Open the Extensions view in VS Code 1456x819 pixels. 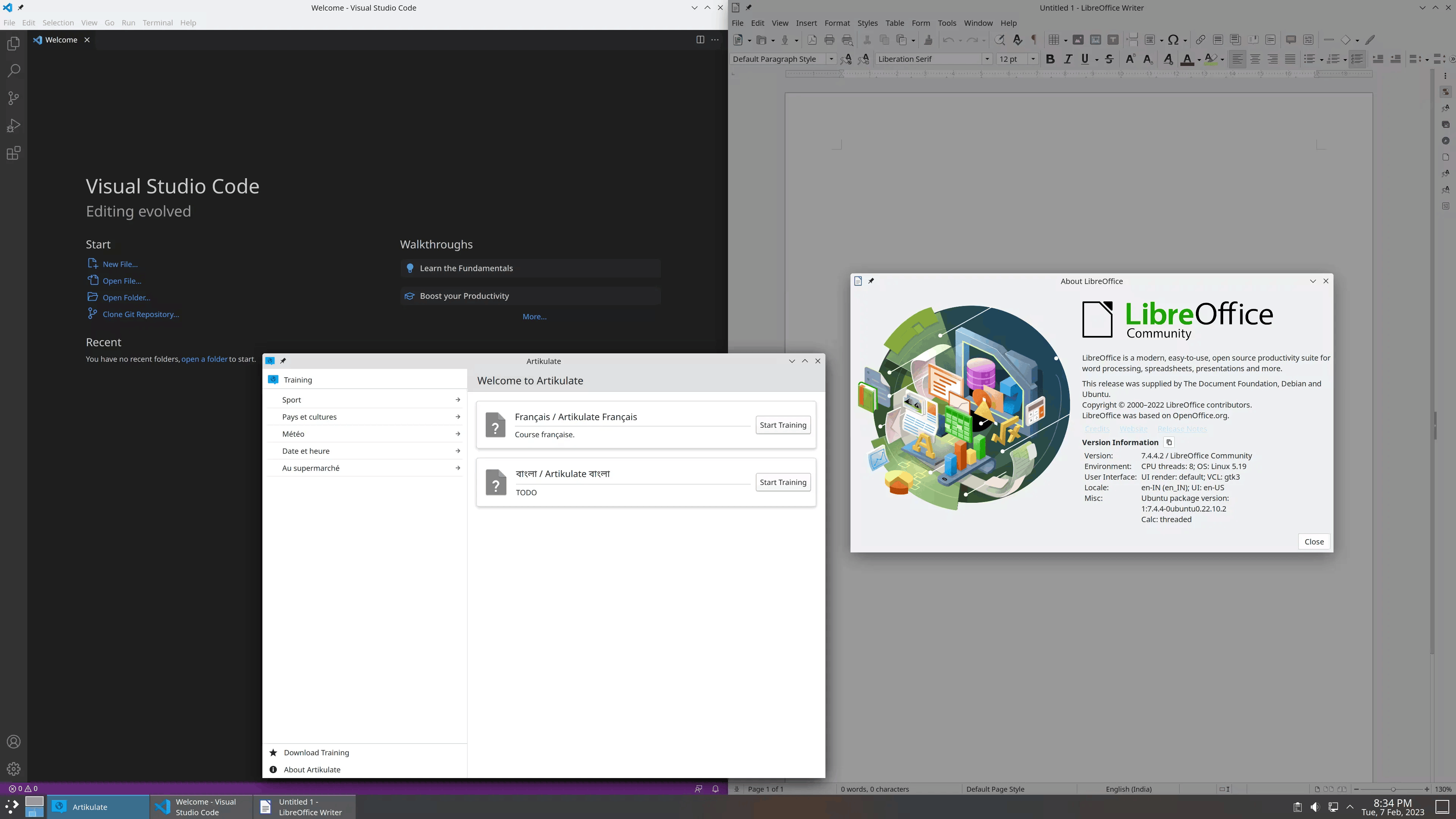click(x=14, y=153)
